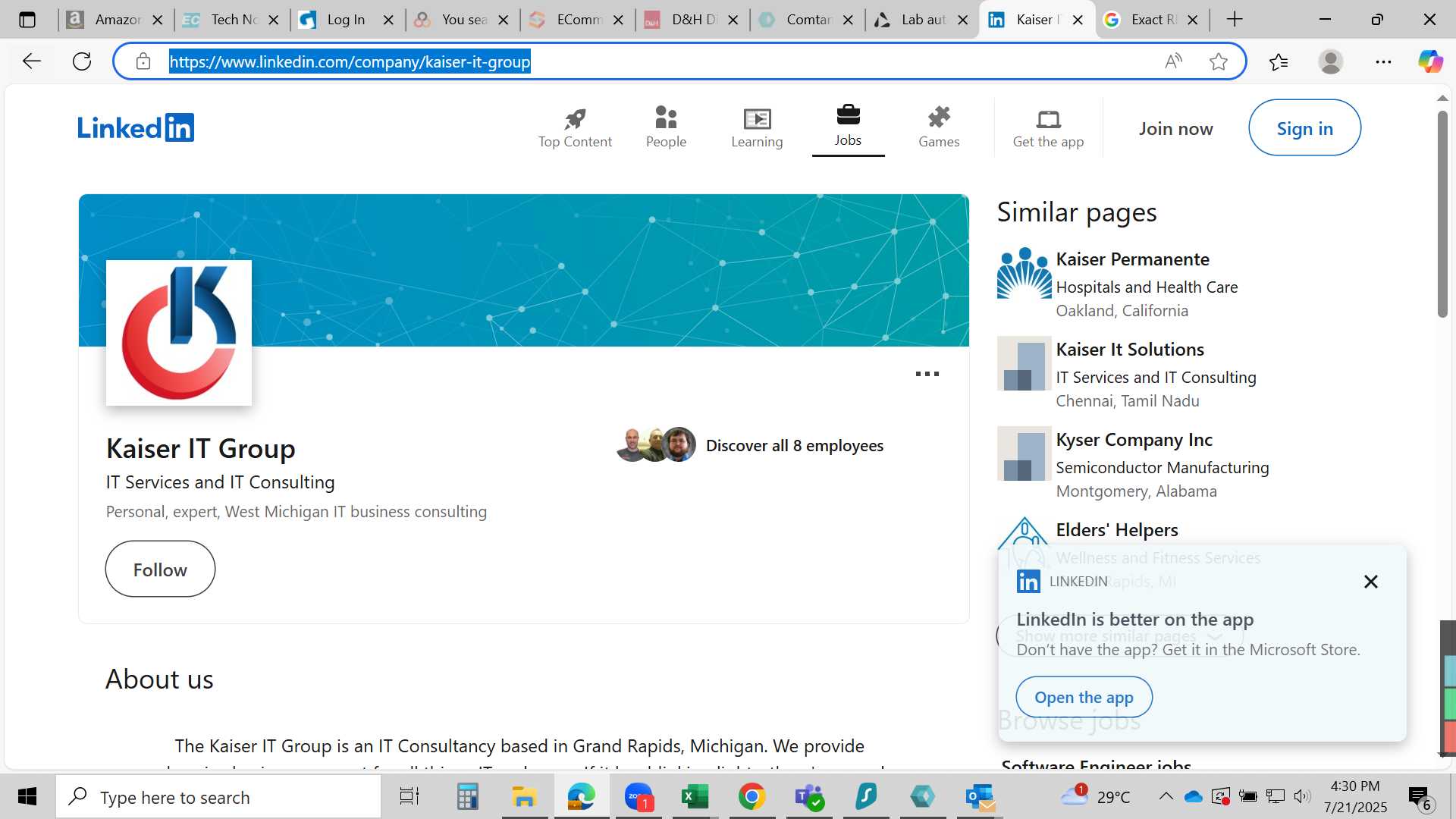Screen dimensions: 1456x819
Task: Open Top Content rocket icon
Action: [575, 127]
